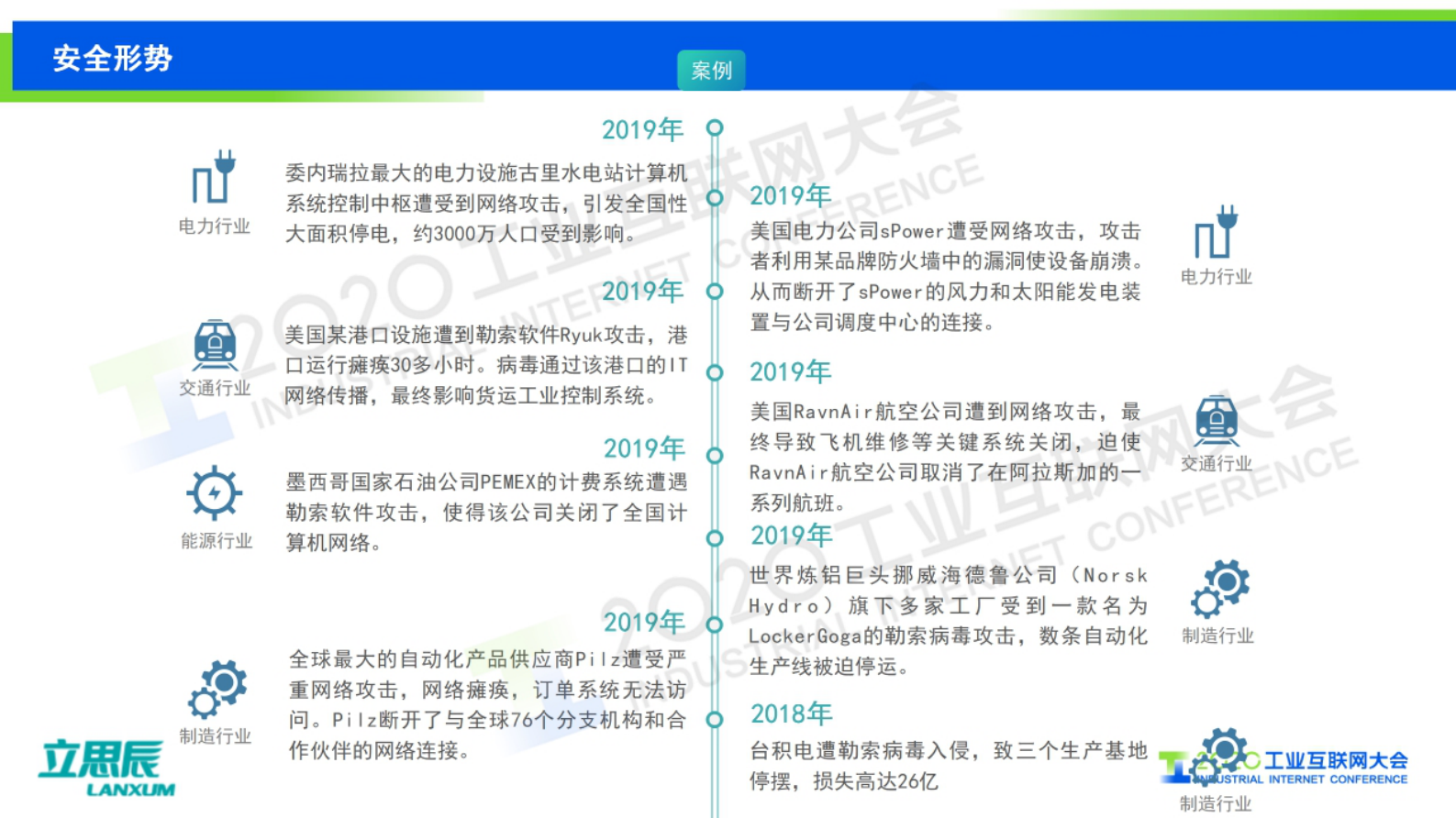Viewport: 1456px width, 818px height.
Task: Click the power plug icon beside the sPower case
Action: (x=1217, y=231)
